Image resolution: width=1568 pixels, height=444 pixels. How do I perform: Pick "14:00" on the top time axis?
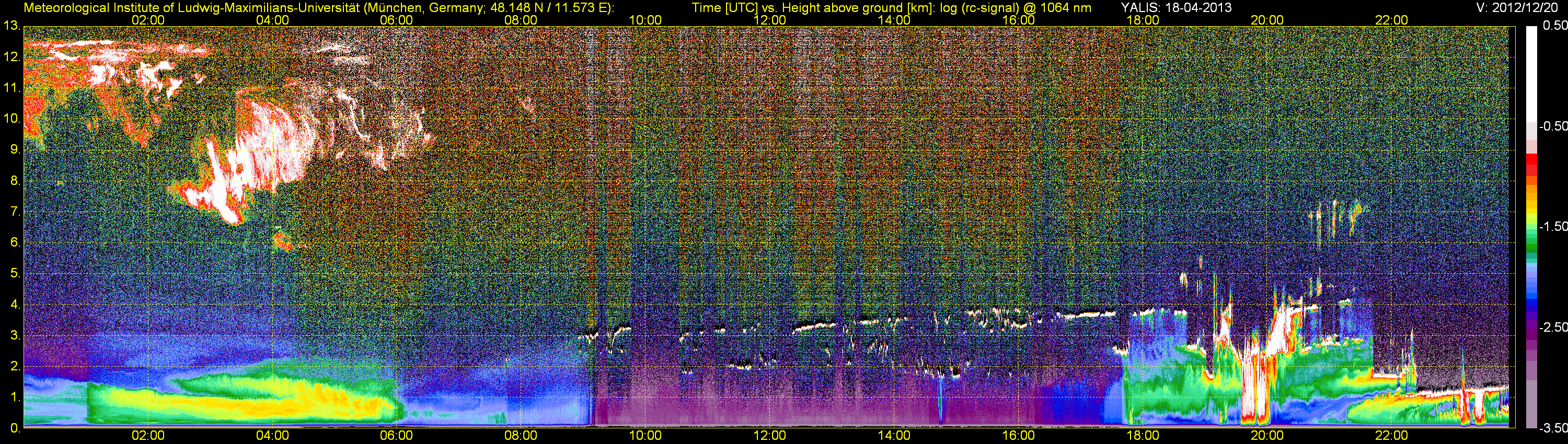pos(894,20)
